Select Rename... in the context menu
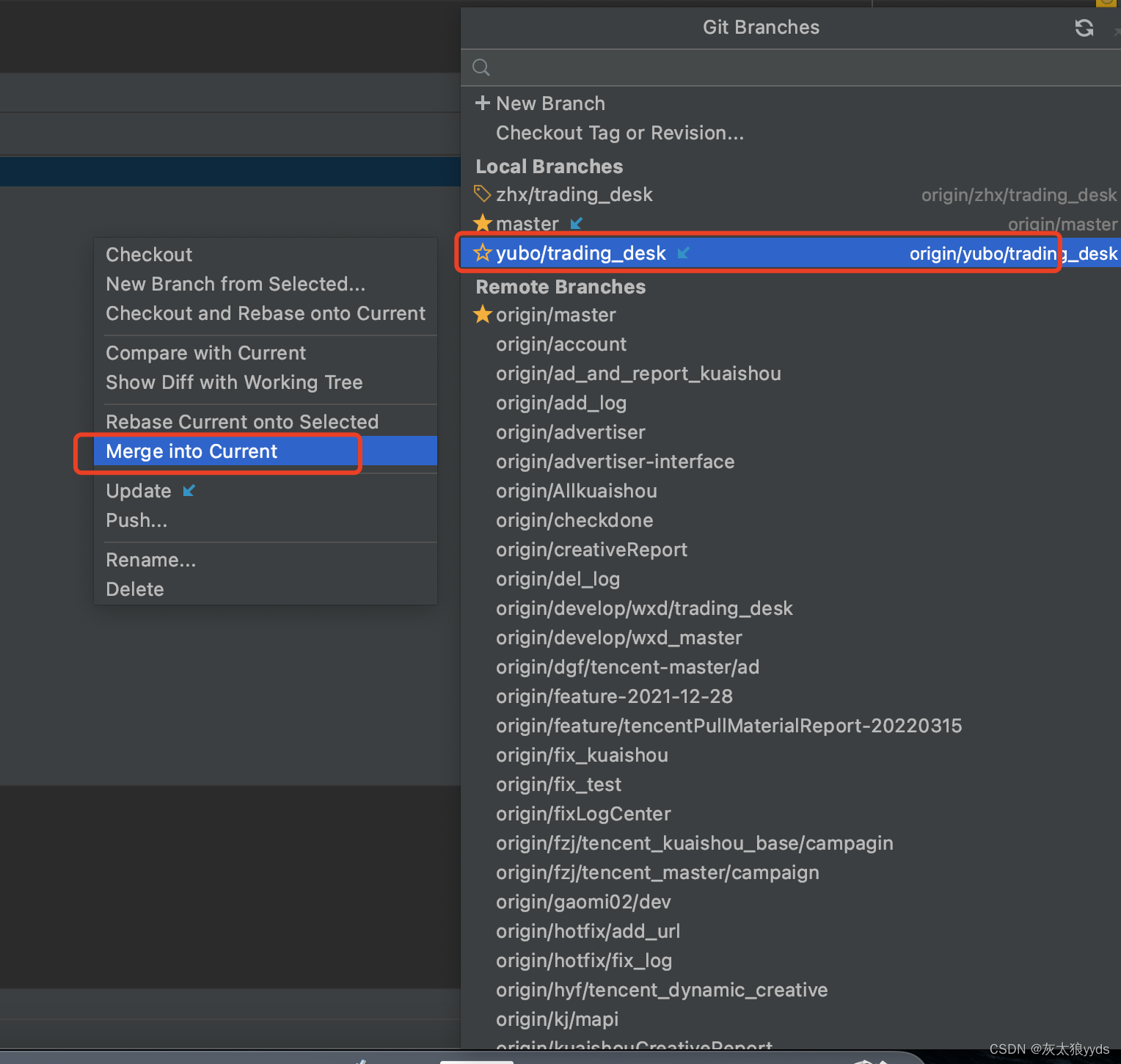This screenshot has width=1121, height=1064. click(x=150, y=560)
